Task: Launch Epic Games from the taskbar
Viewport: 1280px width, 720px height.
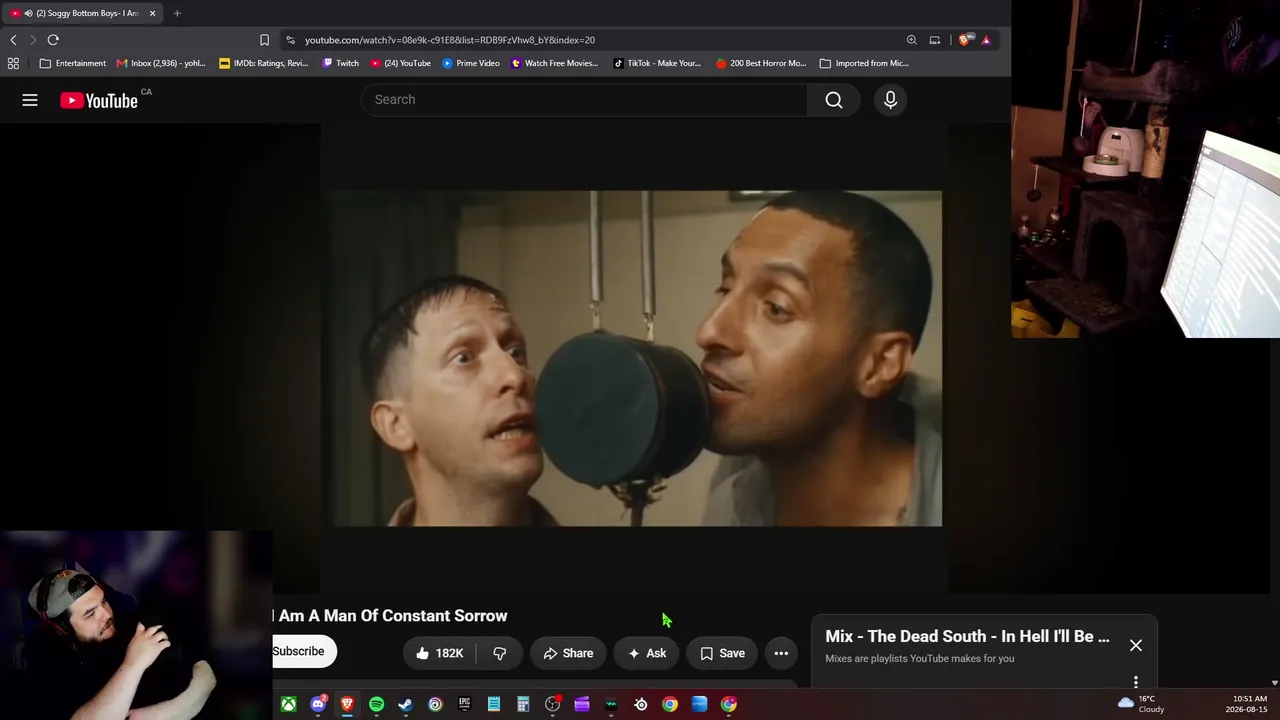Action: pos(464,704)
